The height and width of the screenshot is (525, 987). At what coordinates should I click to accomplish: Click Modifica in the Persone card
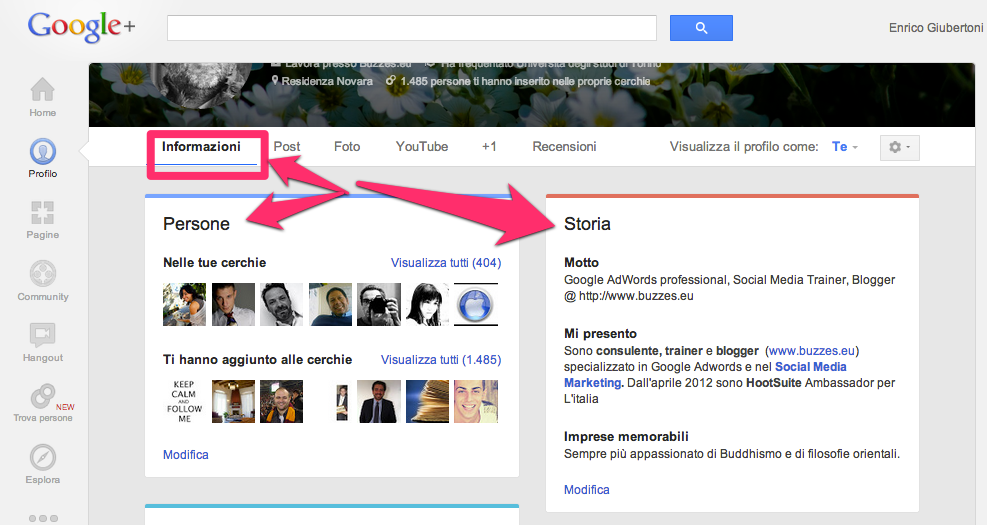click(186, 454)
